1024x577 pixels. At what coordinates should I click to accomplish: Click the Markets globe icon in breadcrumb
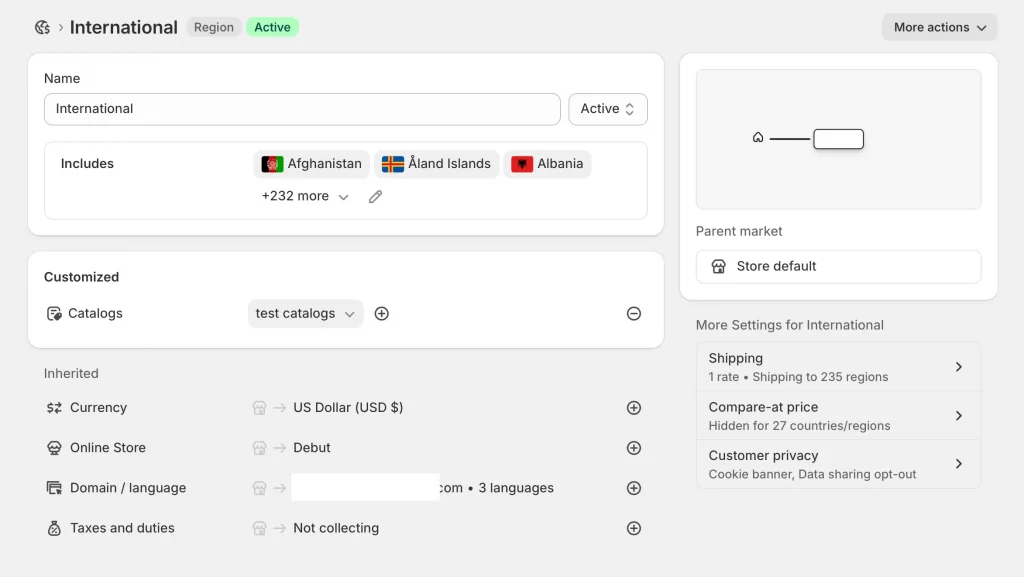coord(42,28)
